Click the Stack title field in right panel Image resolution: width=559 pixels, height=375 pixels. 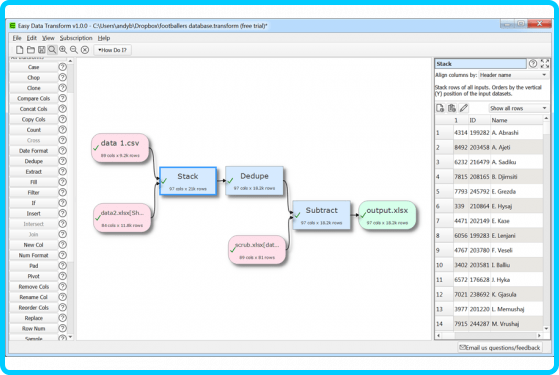coord(481,64)
